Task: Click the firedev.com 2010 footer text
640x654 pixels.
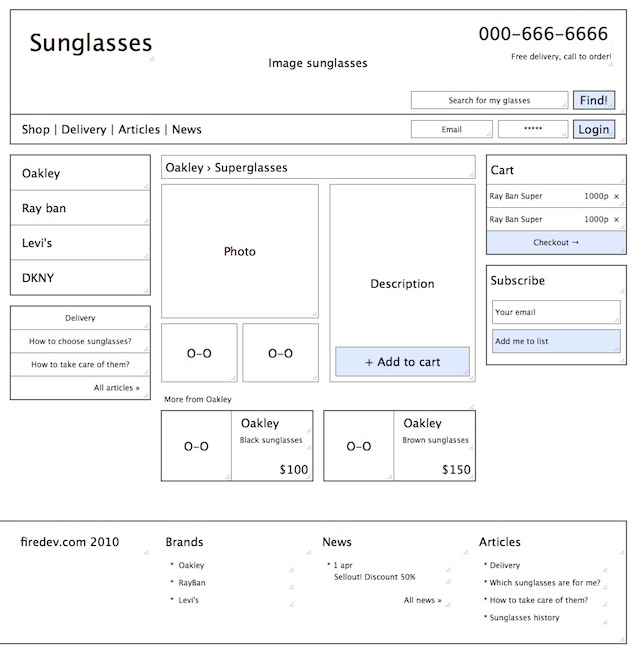Action: pos(70,542)
